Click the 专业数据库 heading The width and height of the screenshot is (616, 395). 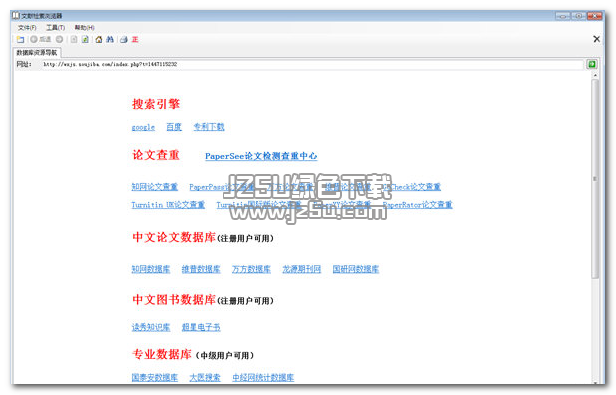(x=162, y=354)
